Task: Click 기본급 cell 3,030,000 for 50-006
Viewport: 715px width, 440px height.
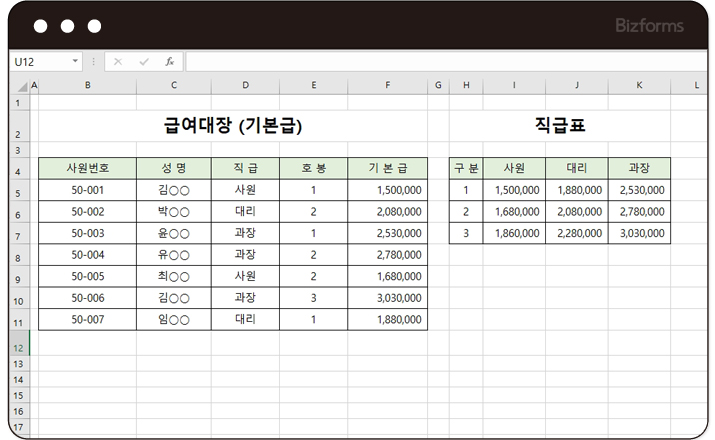Action: coord(388,298)
